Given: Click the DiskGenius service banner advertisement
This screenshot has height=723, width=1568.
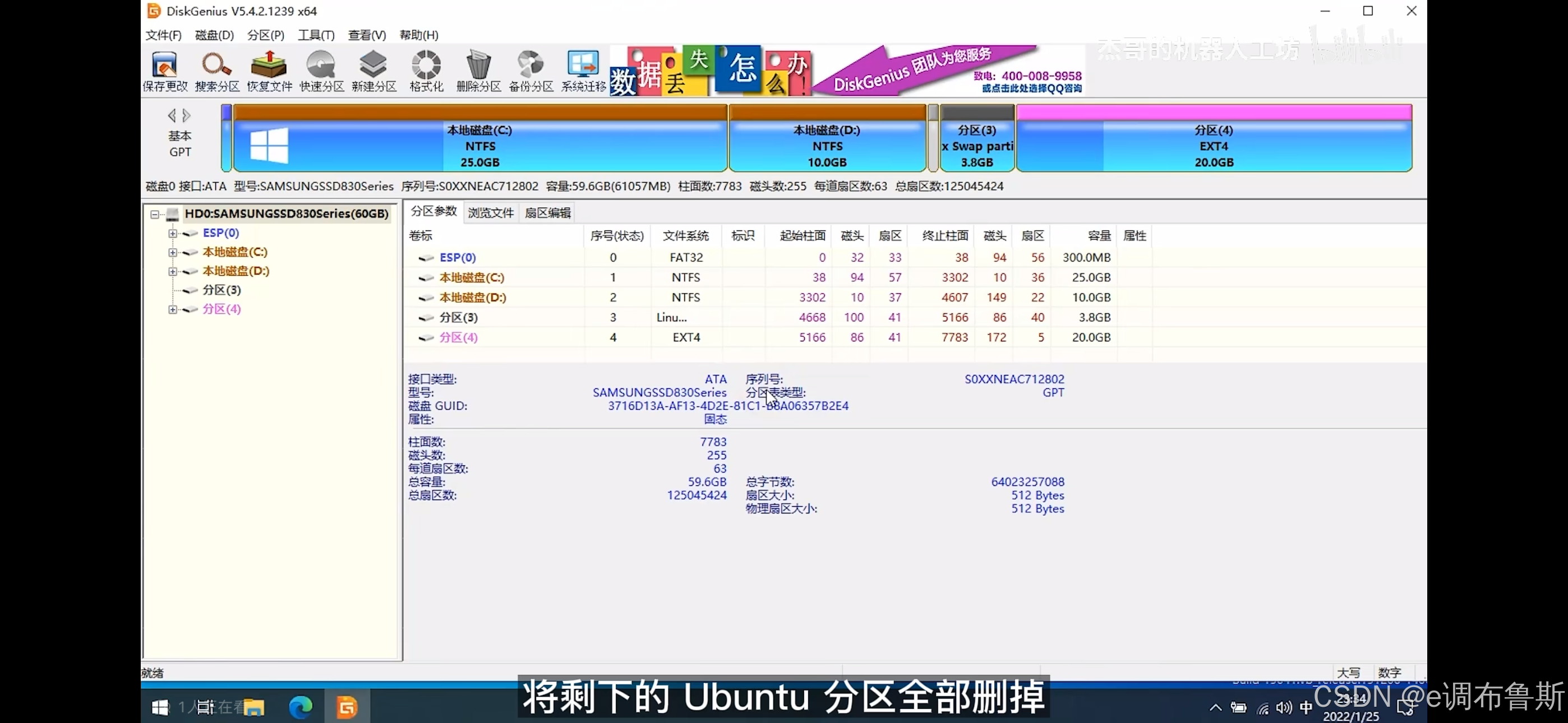Looking at the screenshot, I should pos(846,71).
